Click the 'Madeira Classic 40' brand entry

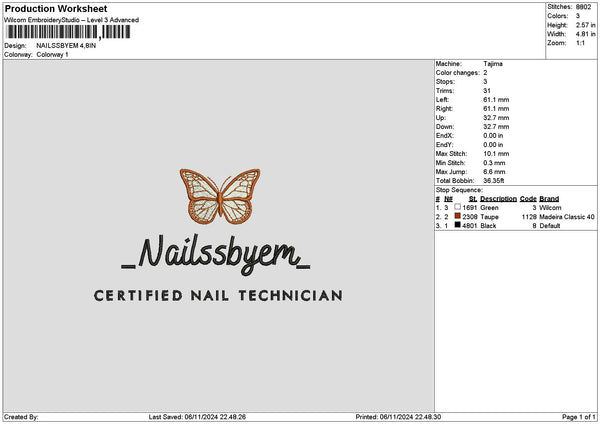567,217
